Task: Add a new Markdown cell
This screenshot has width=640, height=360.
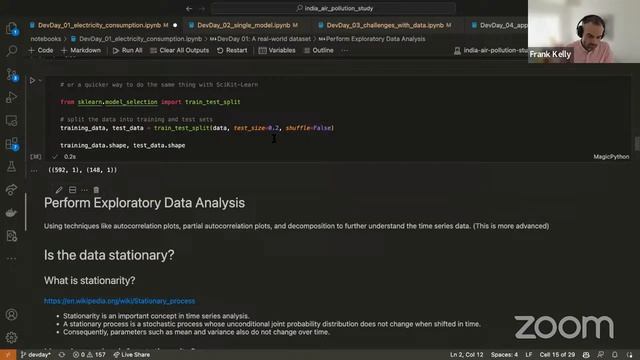Action: coord(81,50)
